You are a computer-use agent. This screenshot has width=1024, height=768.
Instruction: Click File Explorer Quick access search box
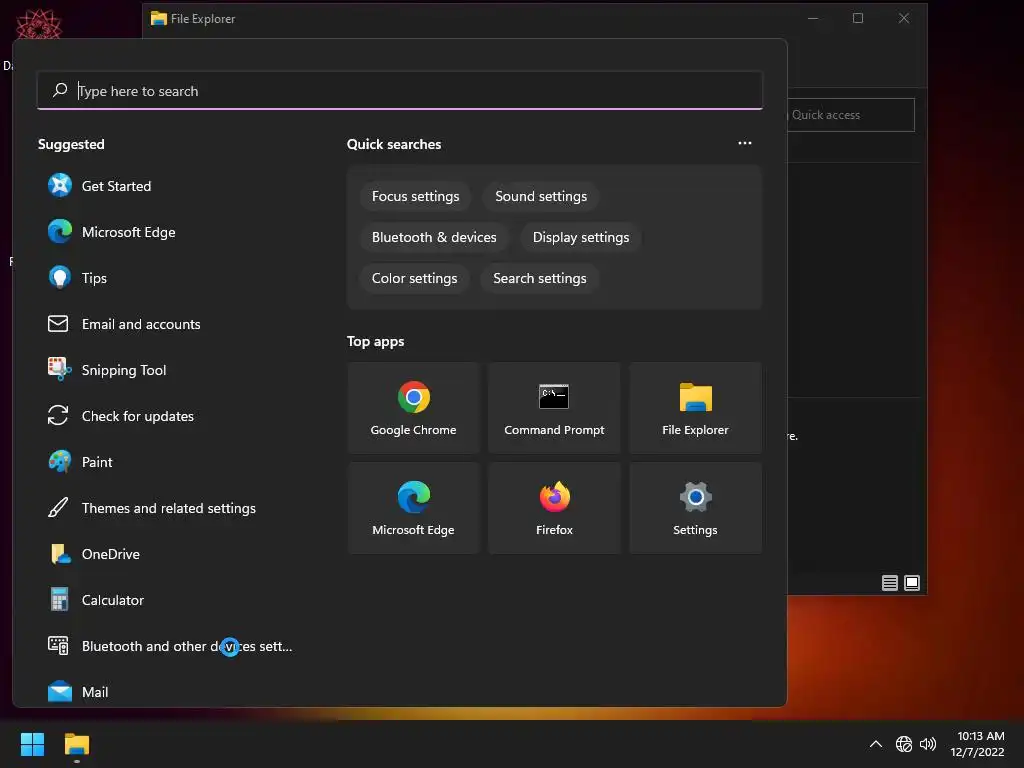click(850, 115)
